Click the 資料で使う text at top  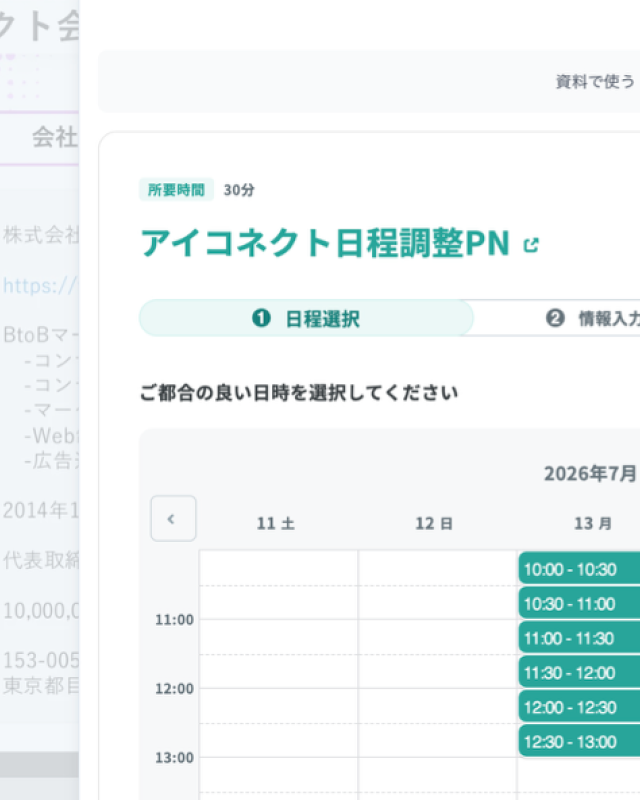tap(595, 82)
